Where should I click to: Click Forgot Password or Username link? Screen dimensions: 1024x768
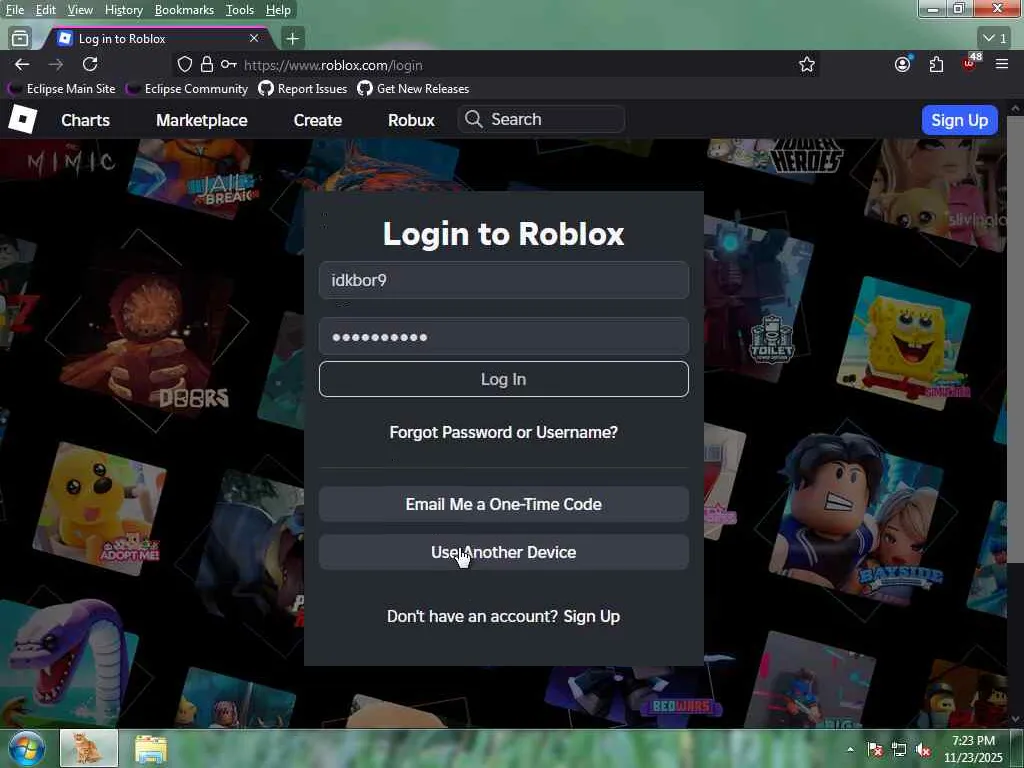click(x=504, y=432)
